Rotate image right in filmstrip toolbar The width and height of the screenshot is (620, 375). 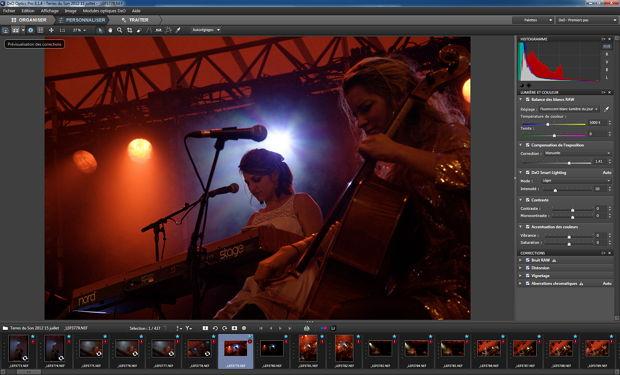coord(225,328)
